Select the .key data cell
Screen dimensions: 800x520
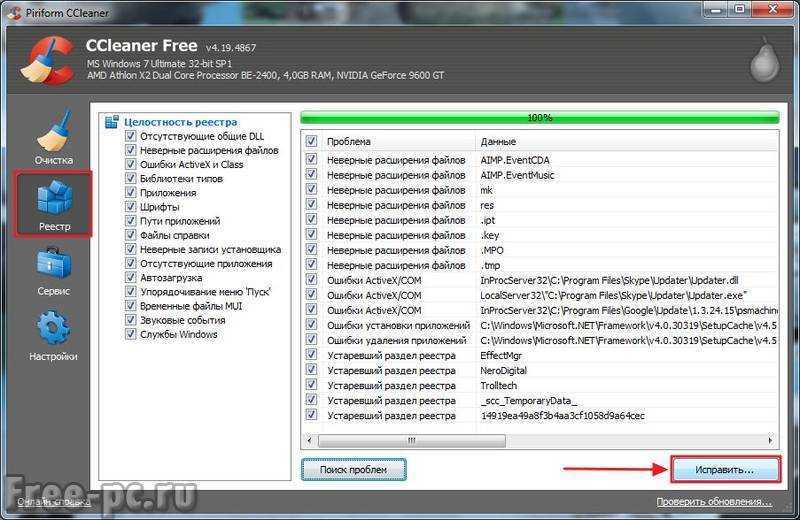point(490,235)
